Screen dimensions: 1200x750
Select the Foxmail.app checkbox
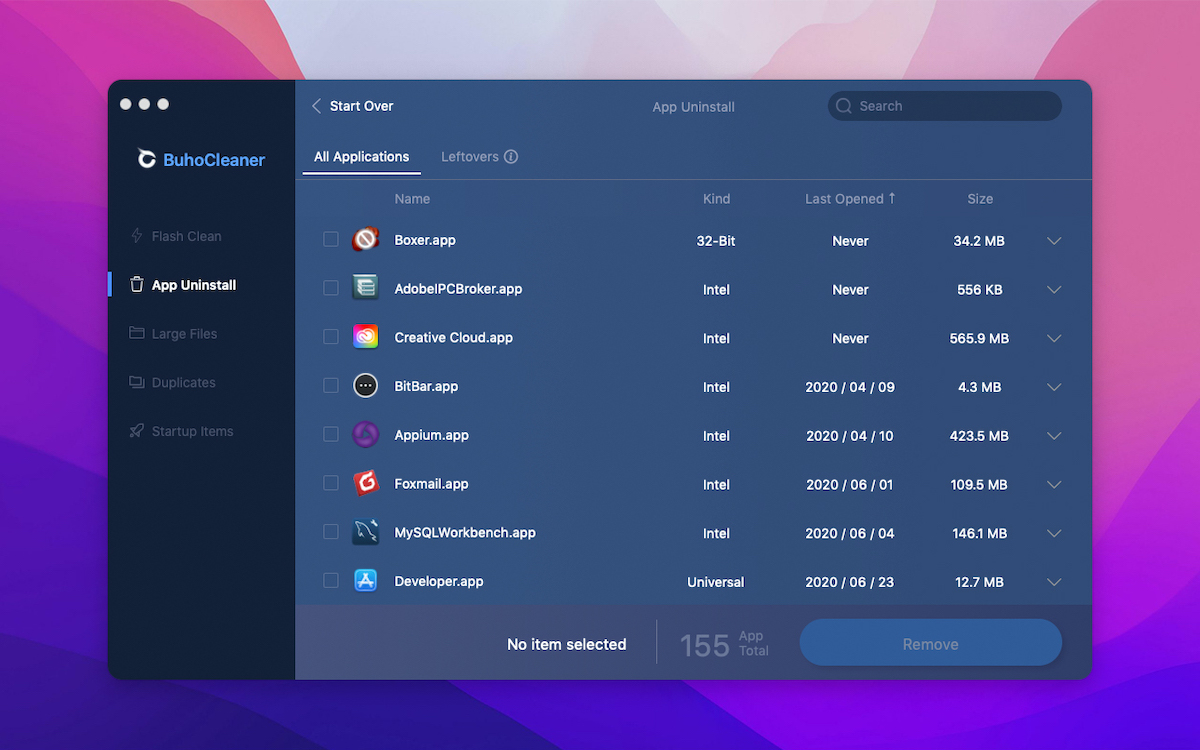pyautogui.click(x=331, y=484)
